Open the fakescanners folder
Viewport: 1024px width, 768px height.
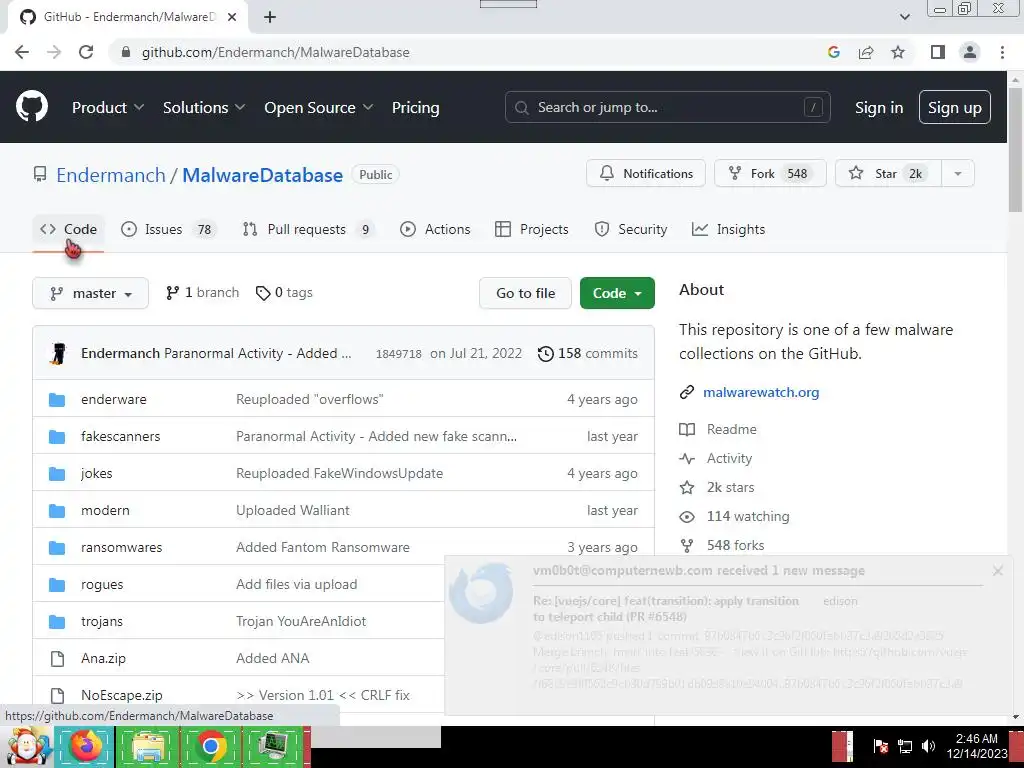pyautogui.click(x=120, y=436)
